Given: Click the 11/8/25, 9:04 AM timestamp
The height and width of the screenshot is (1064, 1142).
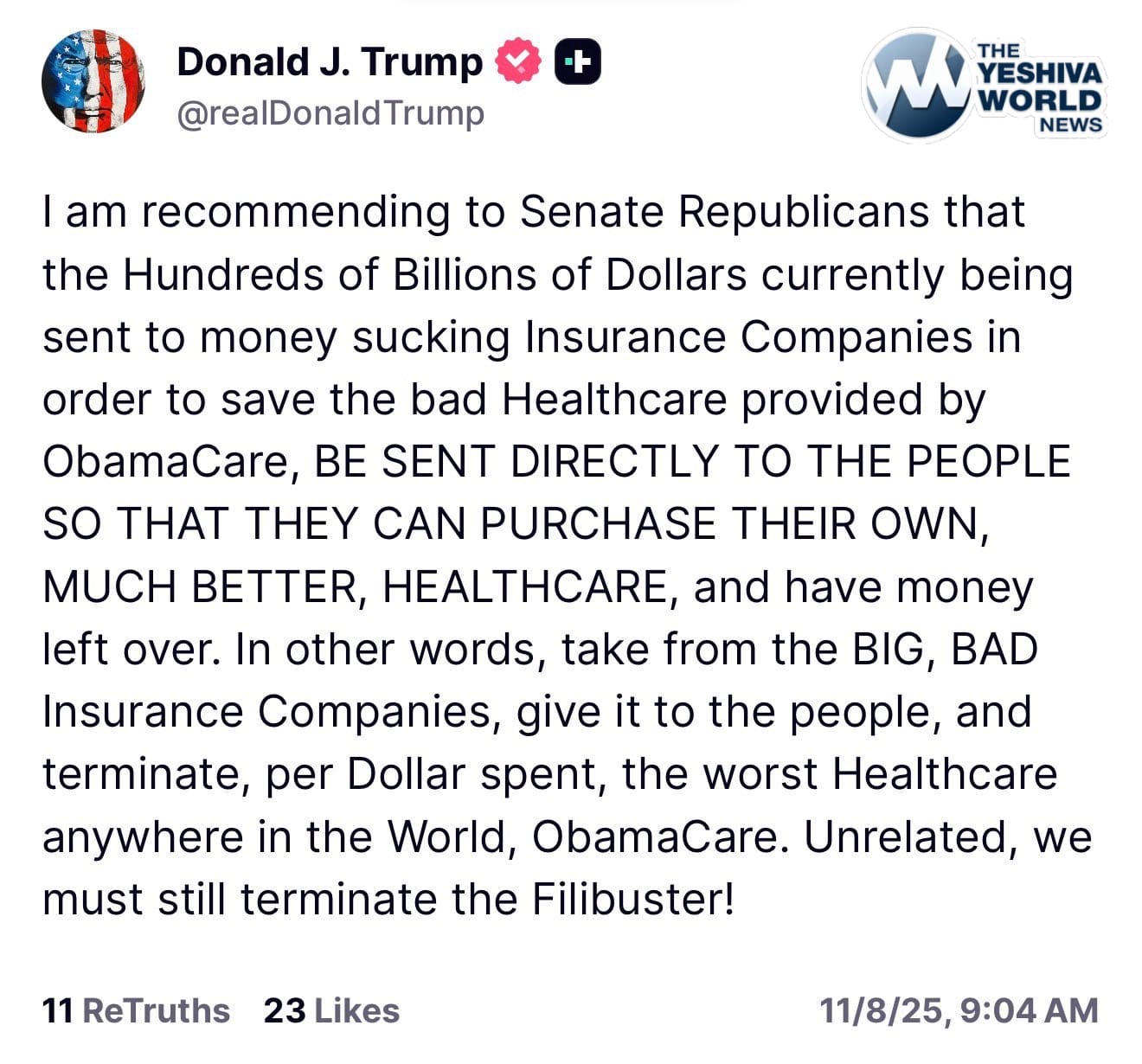Looking at the screenshot, I should point(959,1010).
